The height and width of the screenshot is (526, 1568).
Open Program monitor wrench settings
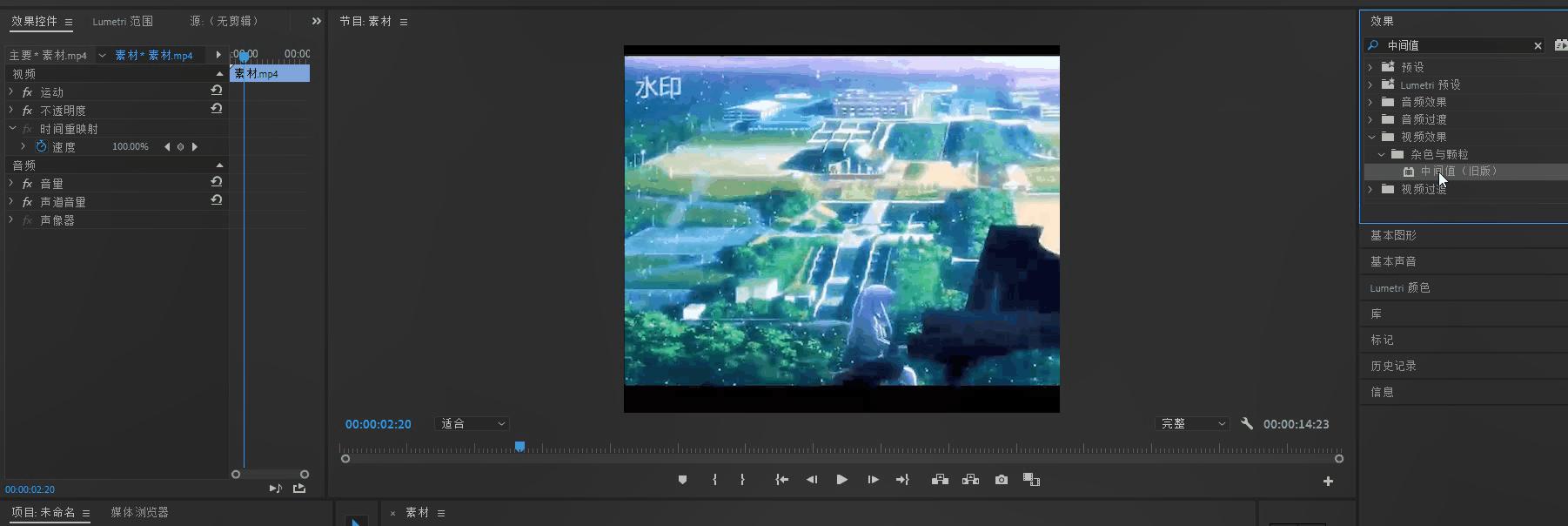coord(1247,423)
